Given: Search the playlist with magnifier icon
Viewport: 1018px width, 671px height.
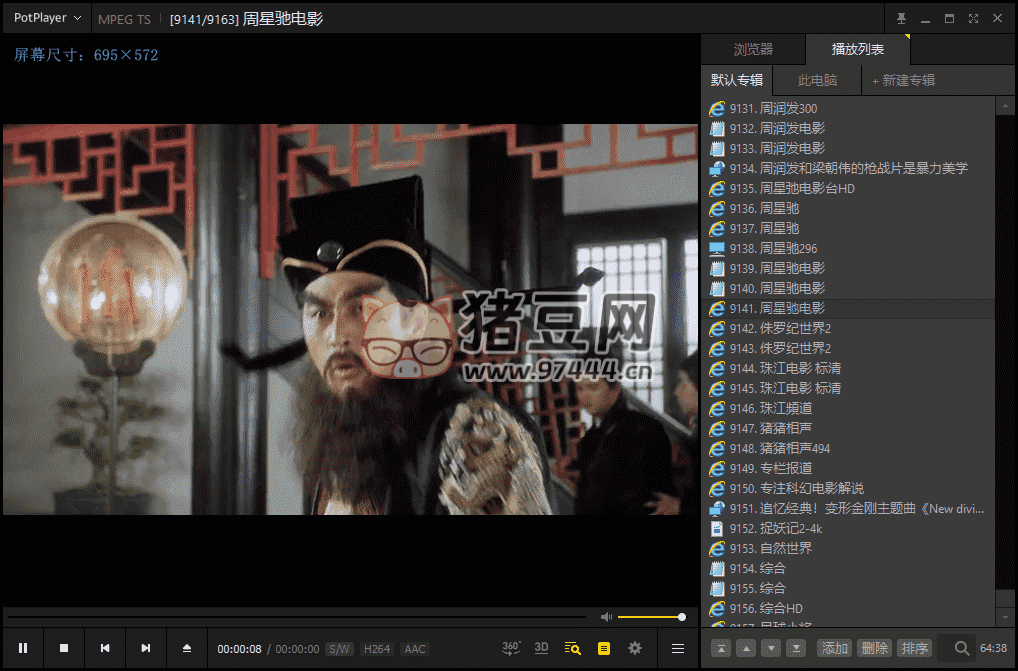Looking at the screenshot, I should click(961, 648).
